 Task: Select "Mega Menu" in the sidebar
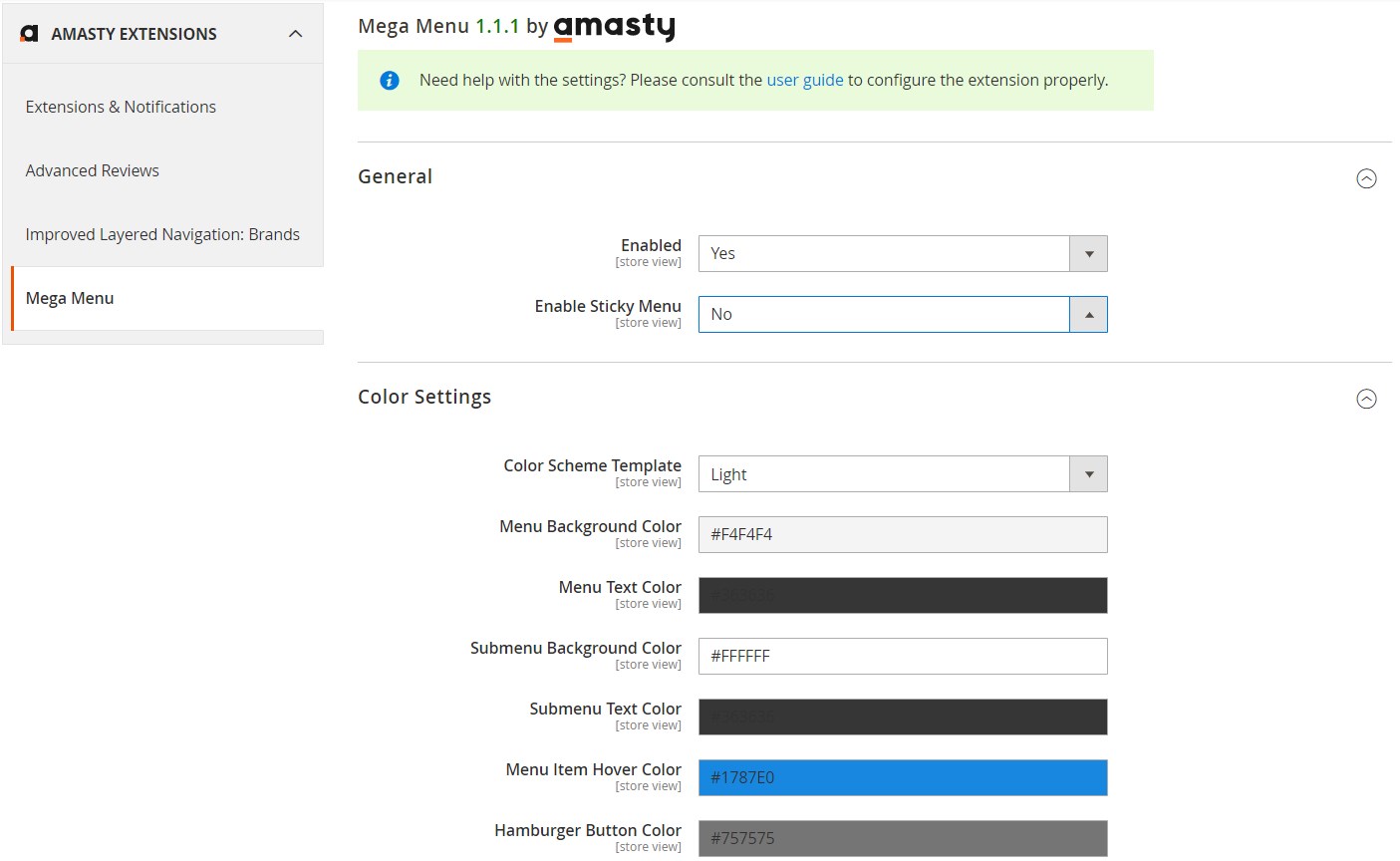point(70,298)
